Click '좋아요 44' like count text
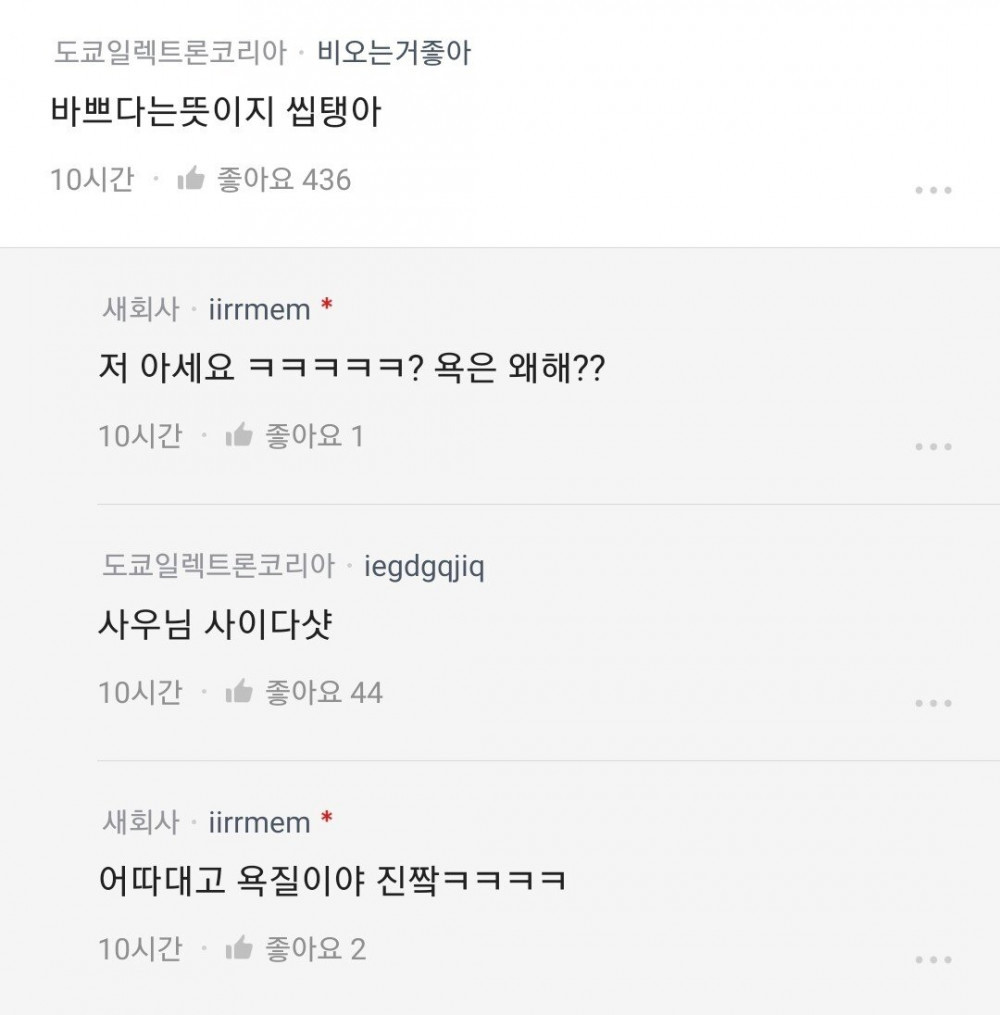Image resolution: width=1000 pixels, height=1015 pixels. [x=323, y=692]
